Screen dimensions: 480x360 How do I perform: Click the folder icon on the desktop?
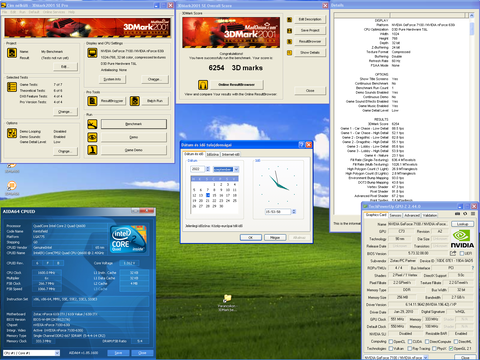click(x=228, y=298)
